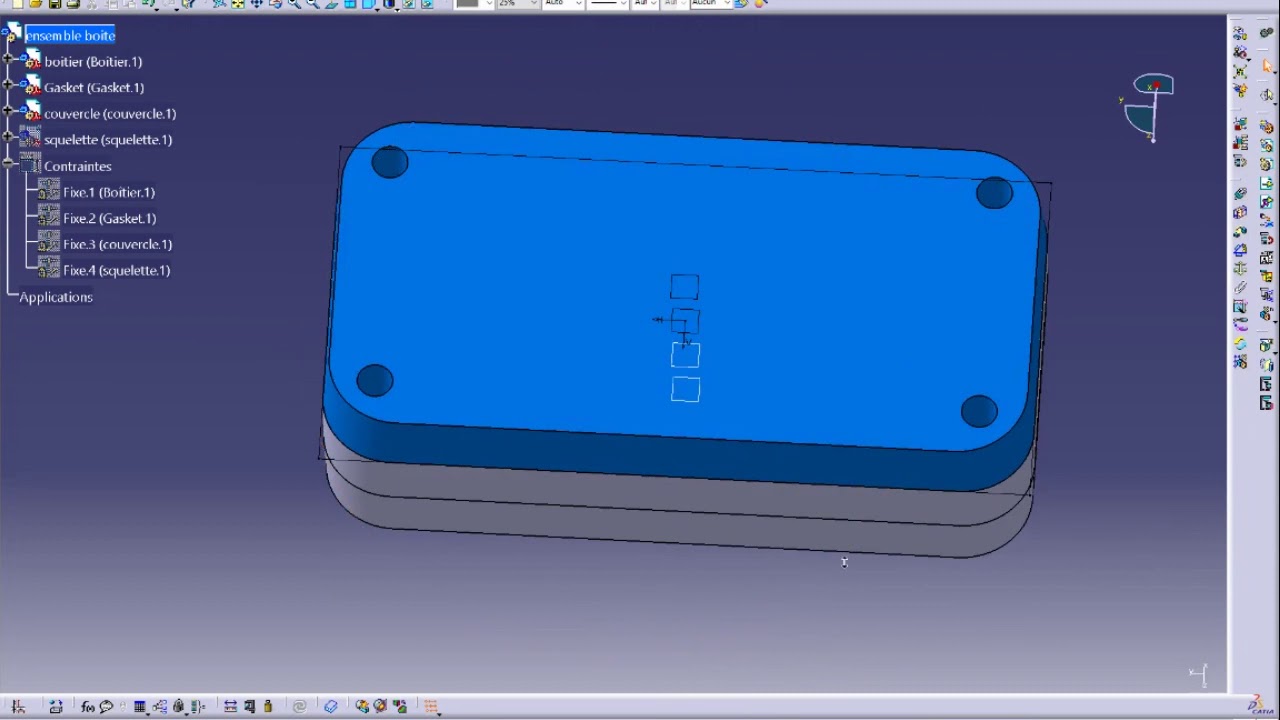Expand the squelette (squelette.1) branch

(x=8, y=139)
